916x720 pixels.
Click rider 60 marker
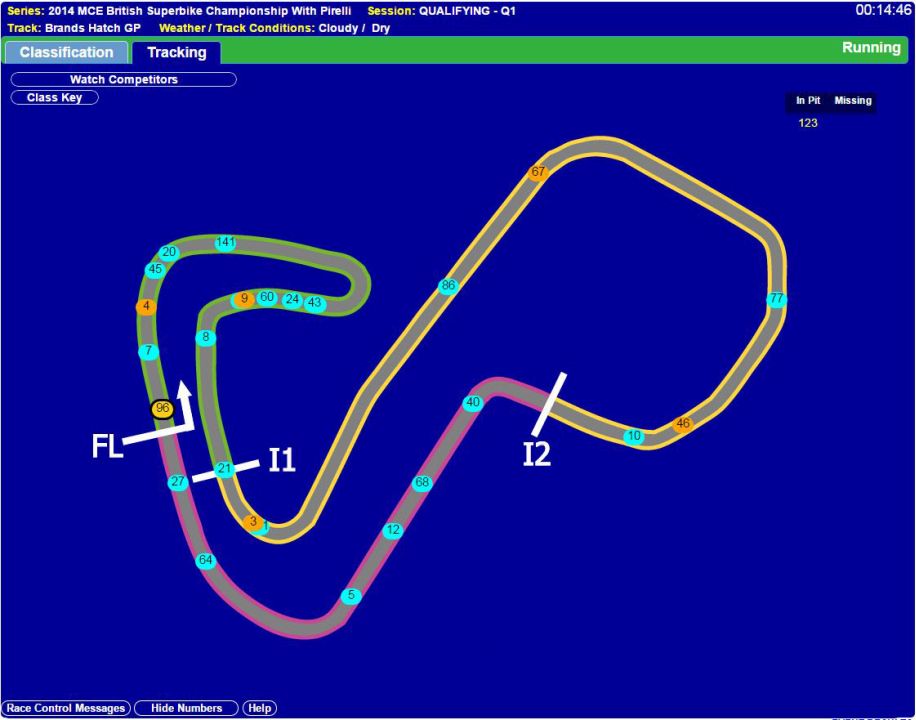(267, 297)
